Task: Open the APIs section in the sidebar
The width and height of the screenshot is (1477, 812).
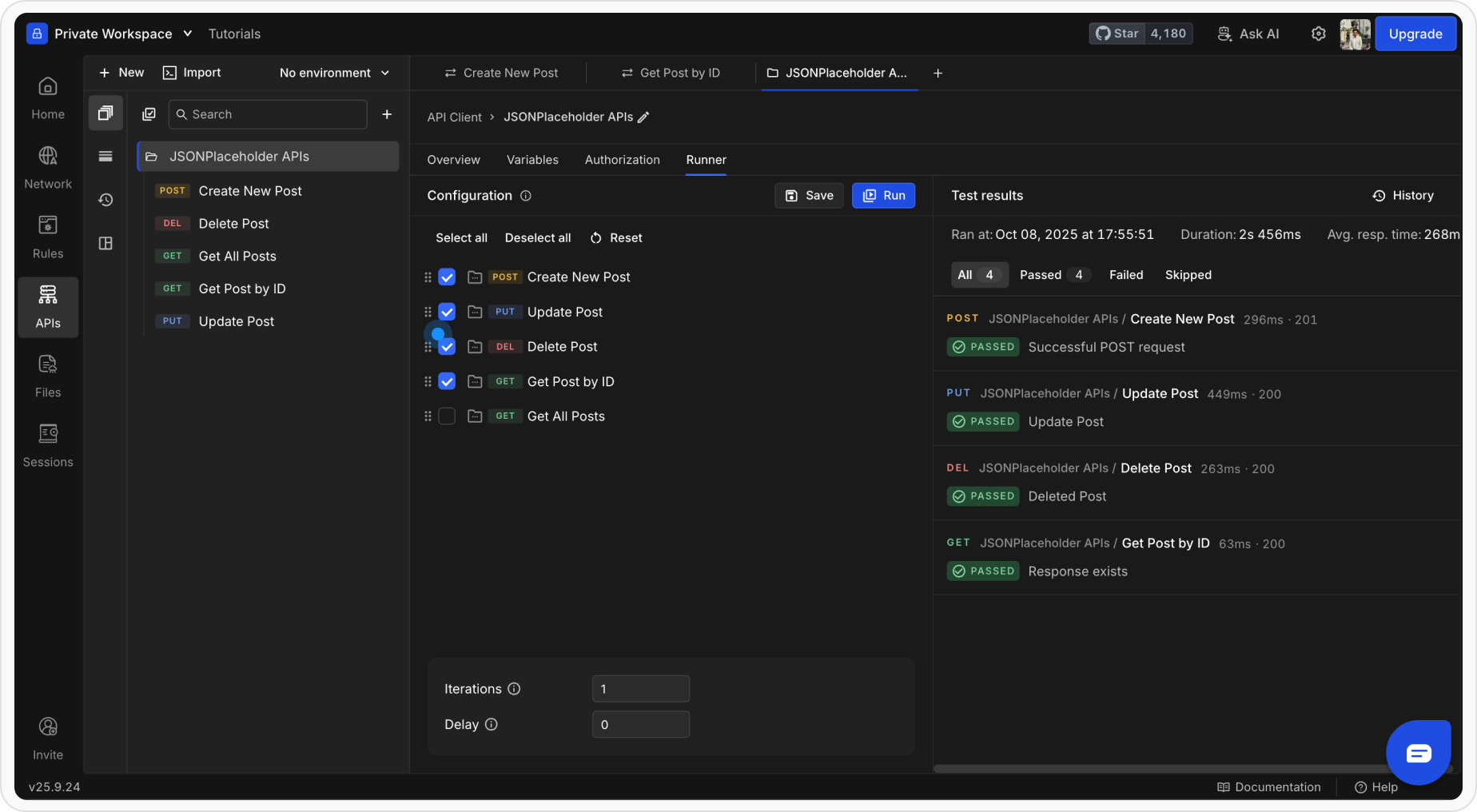Action: click(48, 307)
